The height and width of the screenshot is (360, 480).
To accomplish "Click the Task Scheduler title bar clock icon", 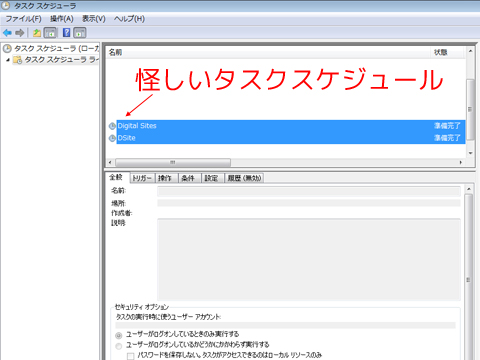I will pos(6,6).
